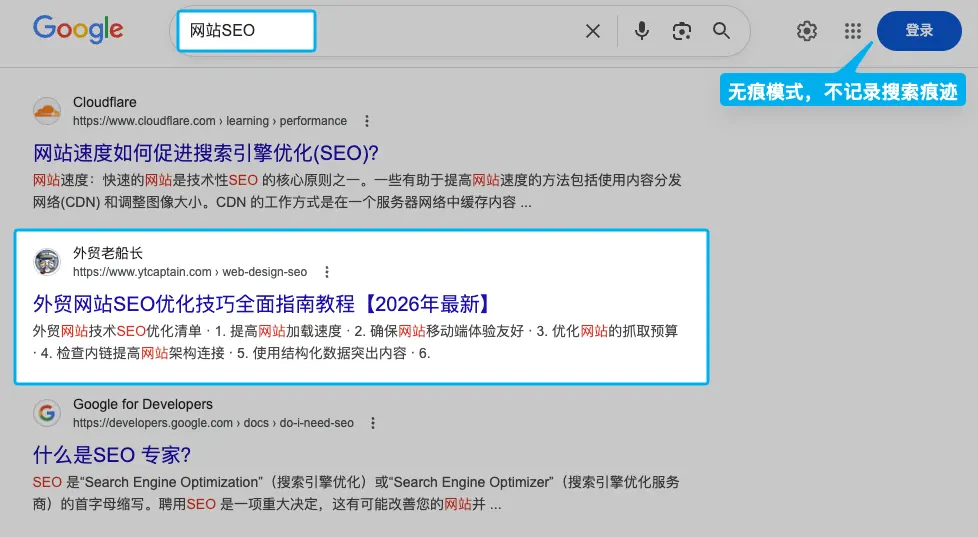Open image search with camera icon
This screenshot has width=978, height=537.
click(x=682, y=31)
